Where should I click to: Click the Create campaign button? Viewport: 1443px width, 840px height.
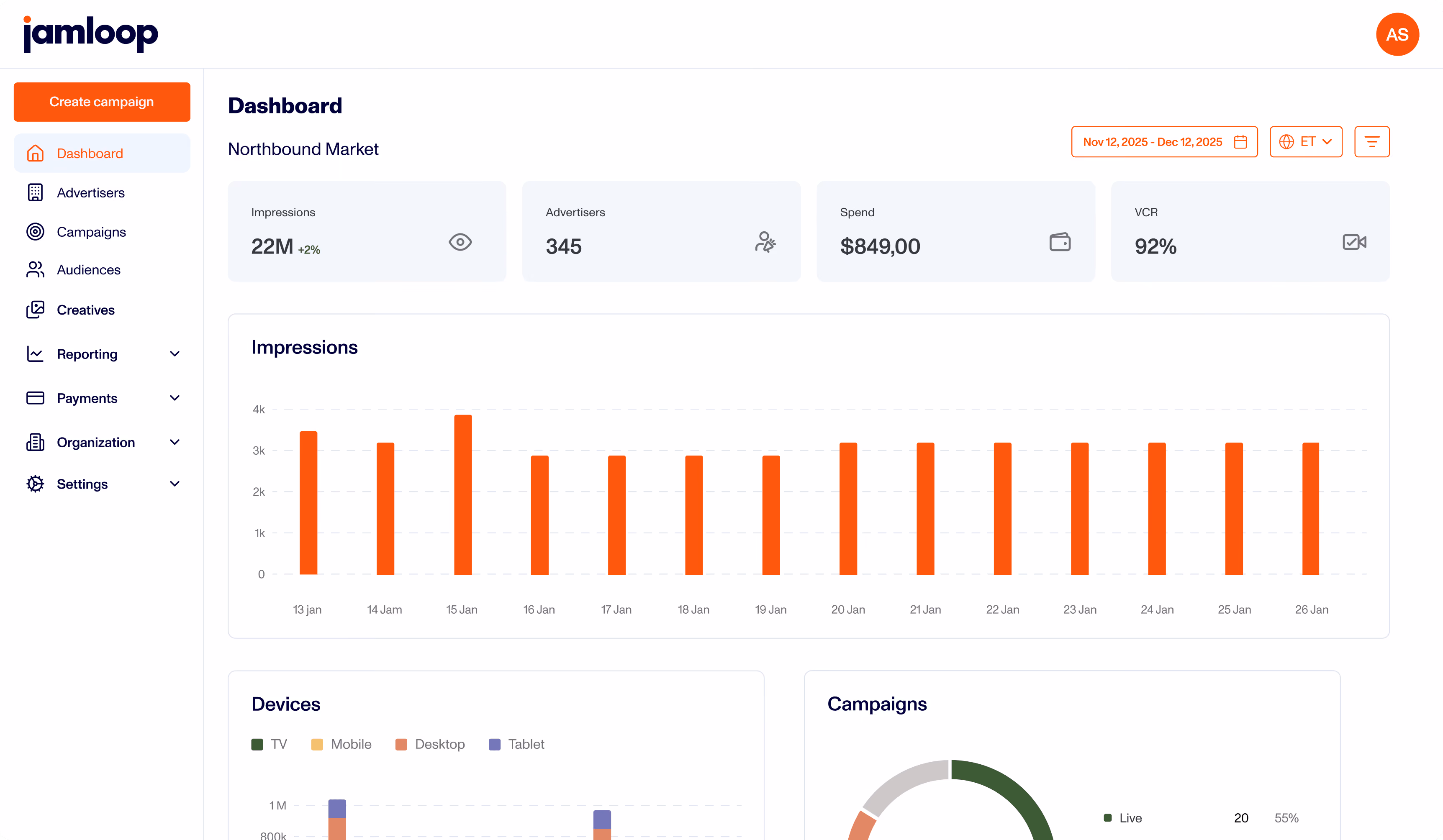tap(102, 102)
